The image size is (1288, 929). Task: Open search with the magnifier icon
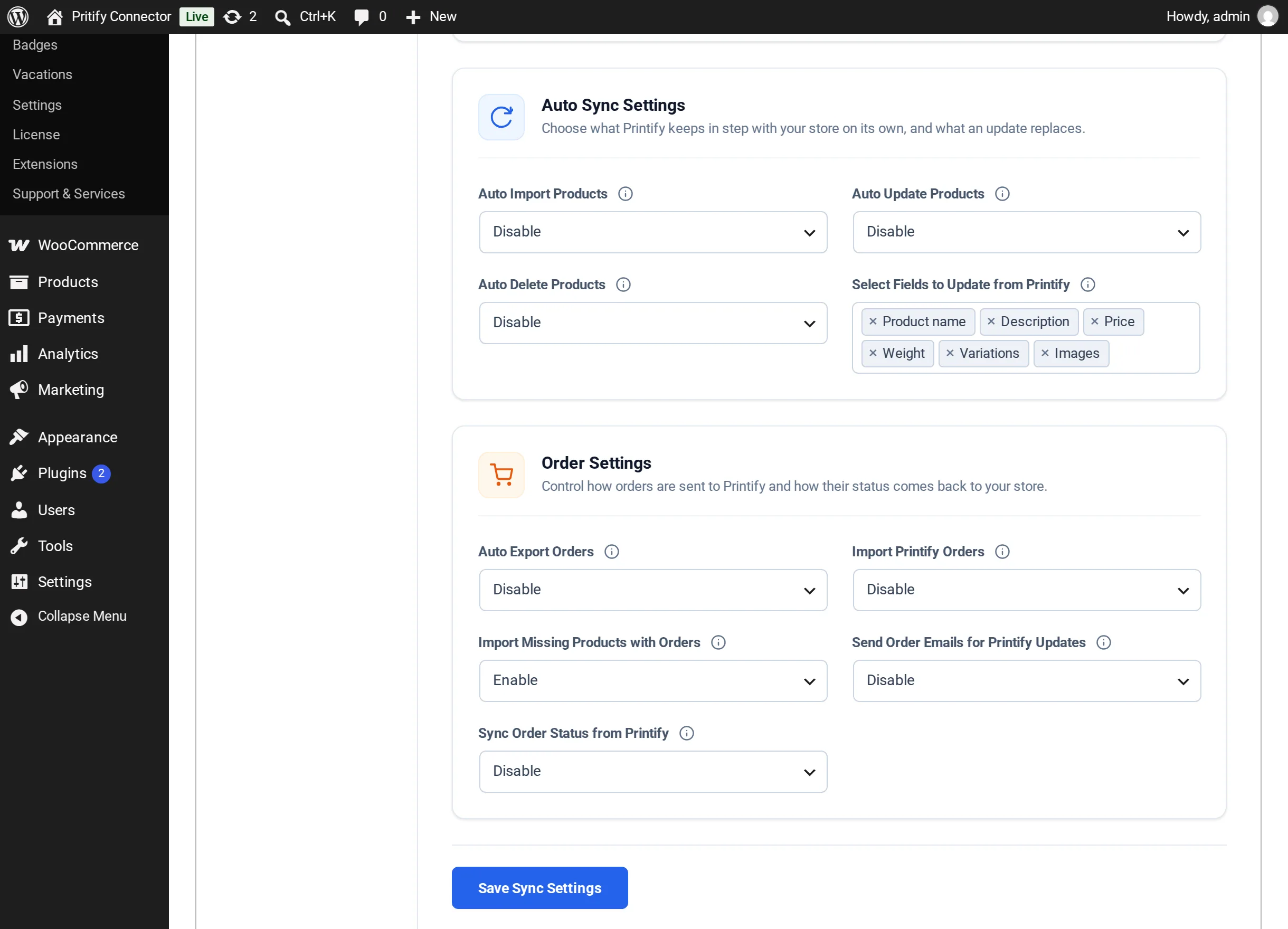pos(282,17)
